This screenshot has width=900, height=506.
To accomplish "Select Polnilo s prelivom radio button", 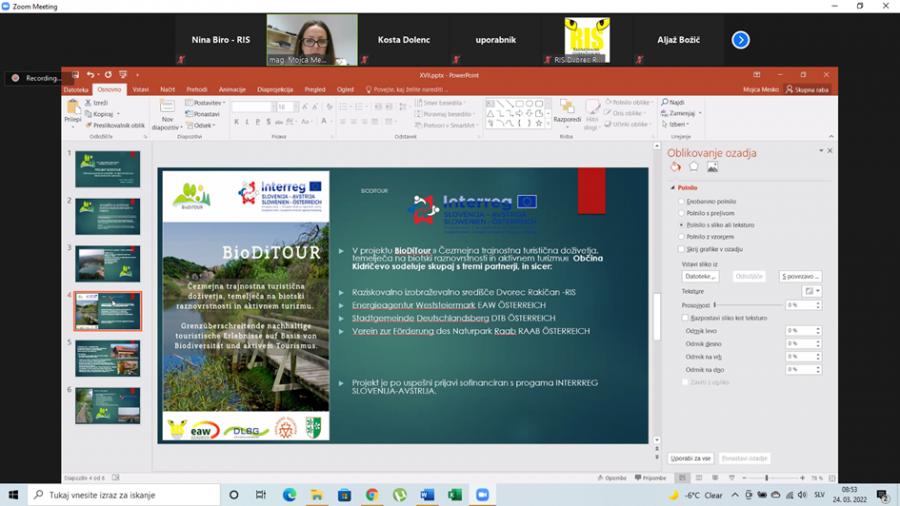I will (x=681, y=213).
